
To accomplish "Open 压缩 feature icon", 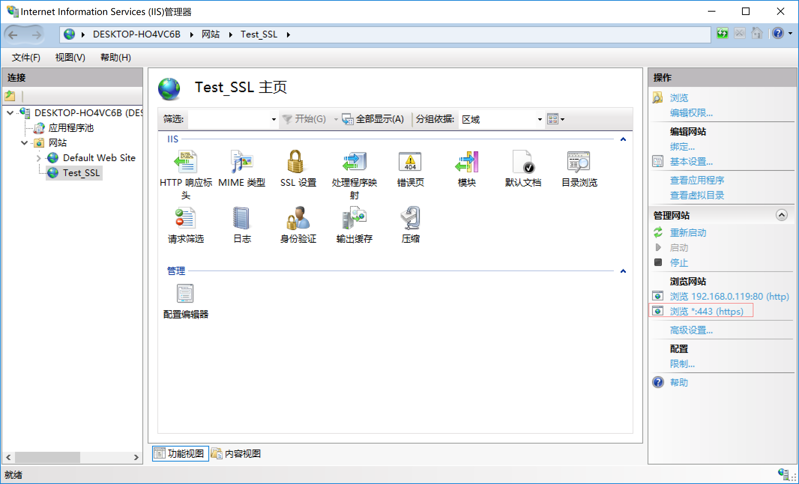I will (410, 218).
